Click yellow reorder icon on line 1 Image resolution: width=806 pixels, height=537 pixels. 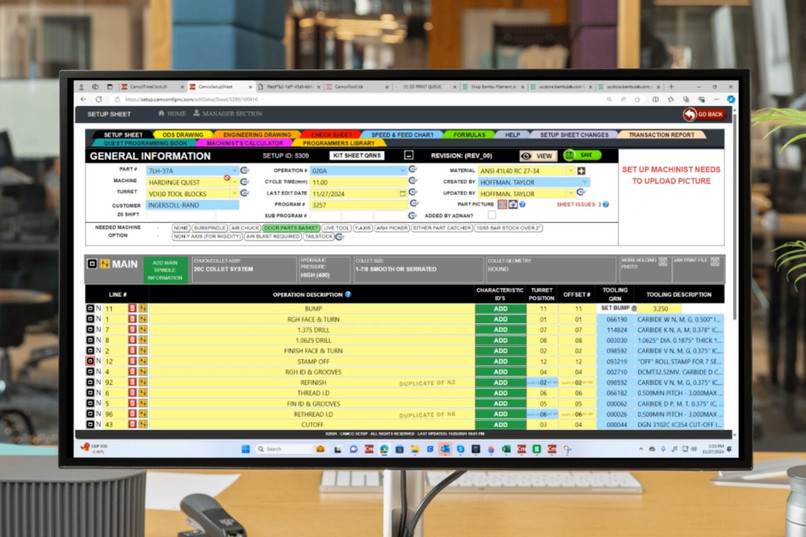tap(143, 319)
